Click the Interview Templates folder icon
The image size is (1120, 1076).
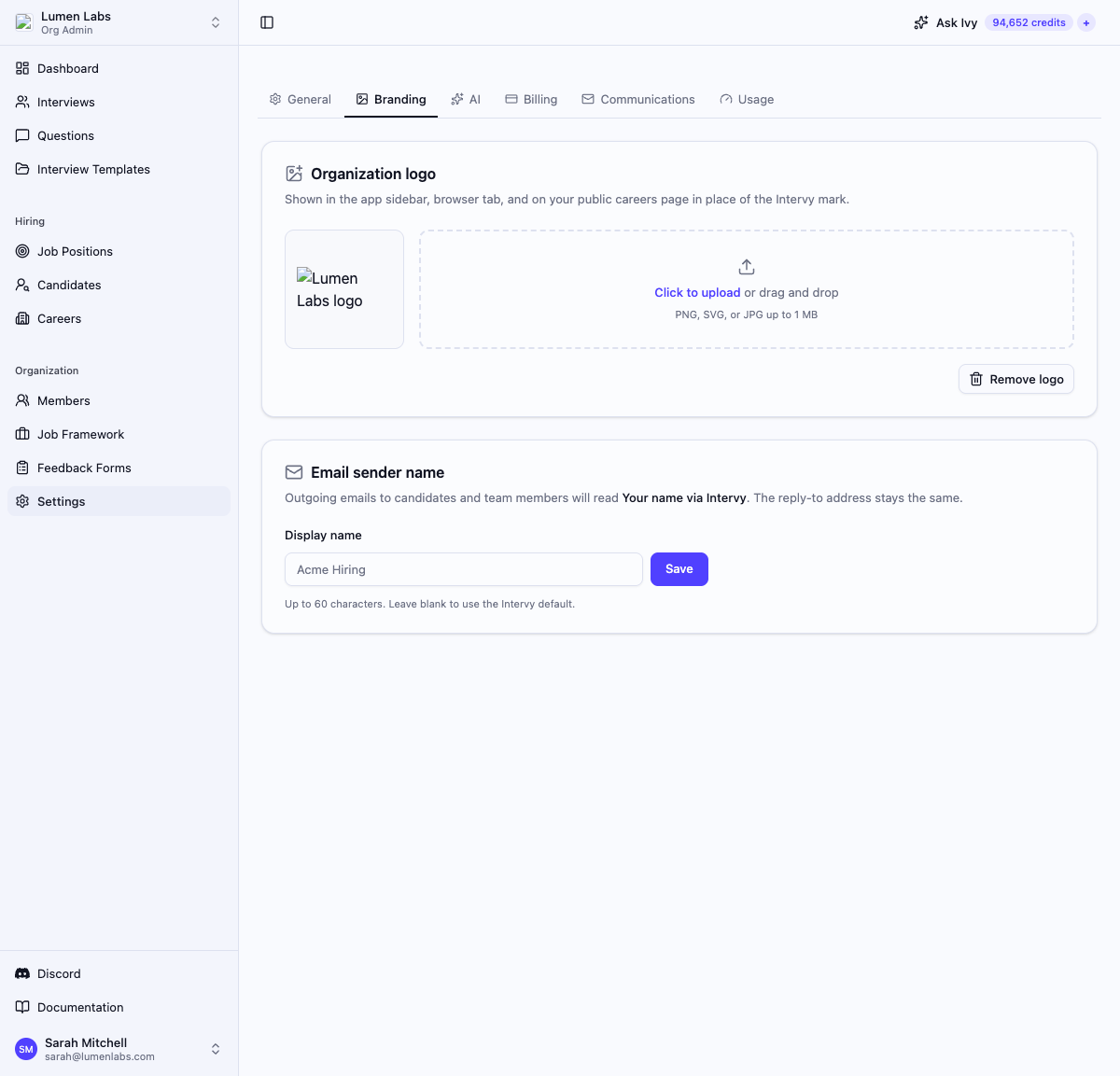coord(22,169)
